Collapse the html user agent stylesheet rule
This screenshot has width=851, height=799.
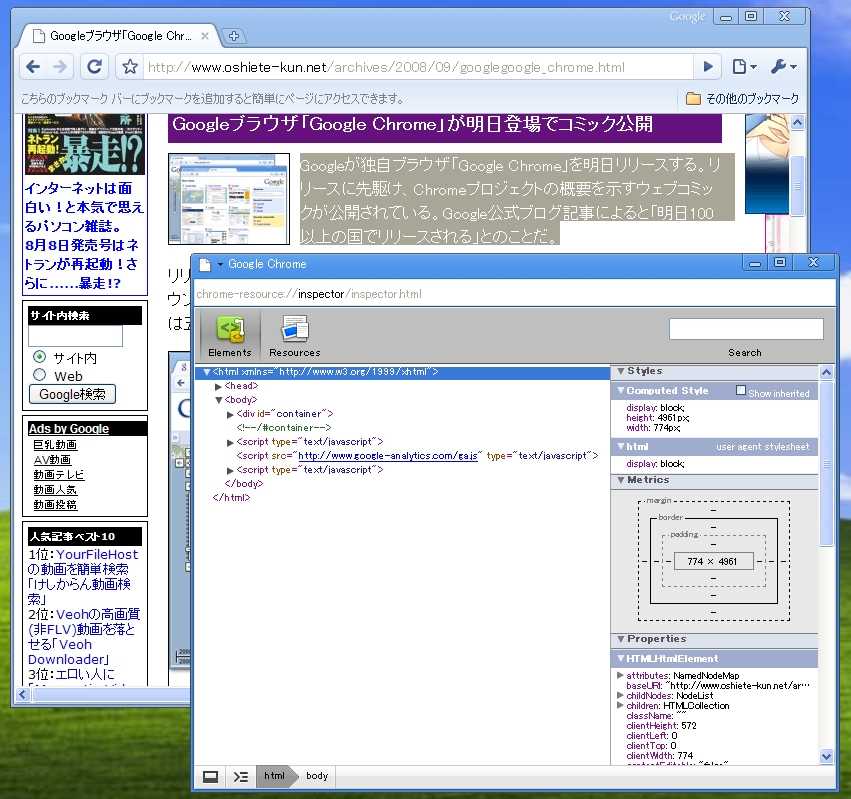coord(621,447)
